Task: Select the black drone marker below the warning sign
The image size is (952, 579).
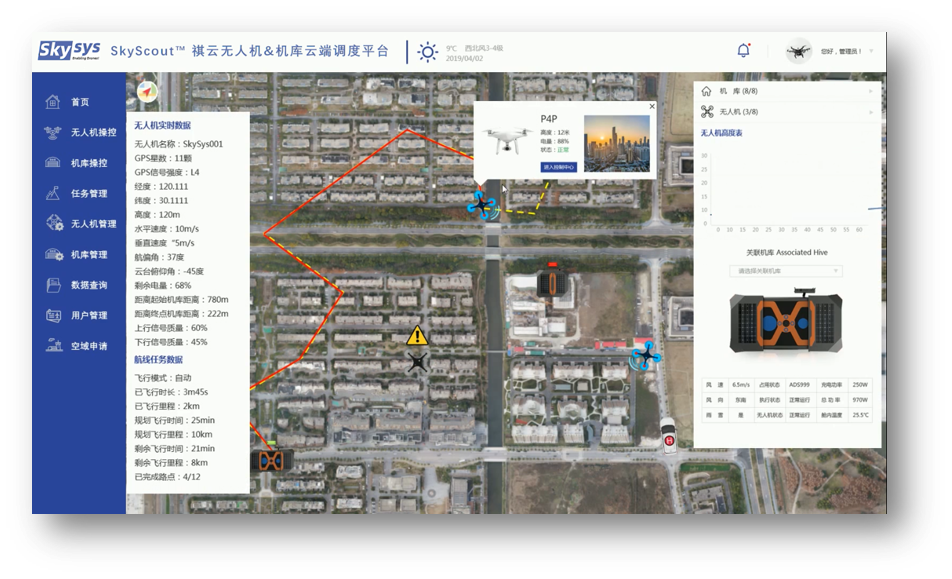Action: 418,362
